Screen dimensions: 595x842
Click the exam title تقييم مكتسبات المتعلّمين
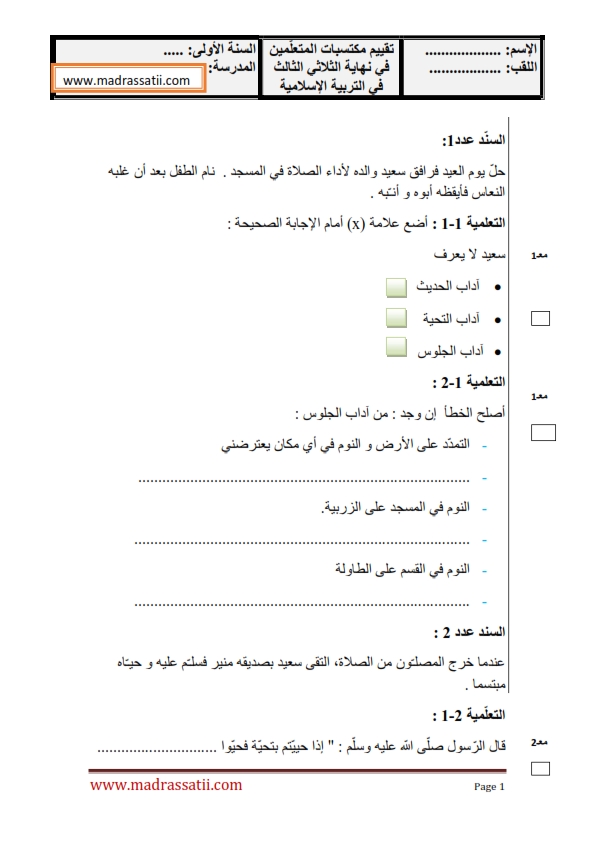coord(331,49)
